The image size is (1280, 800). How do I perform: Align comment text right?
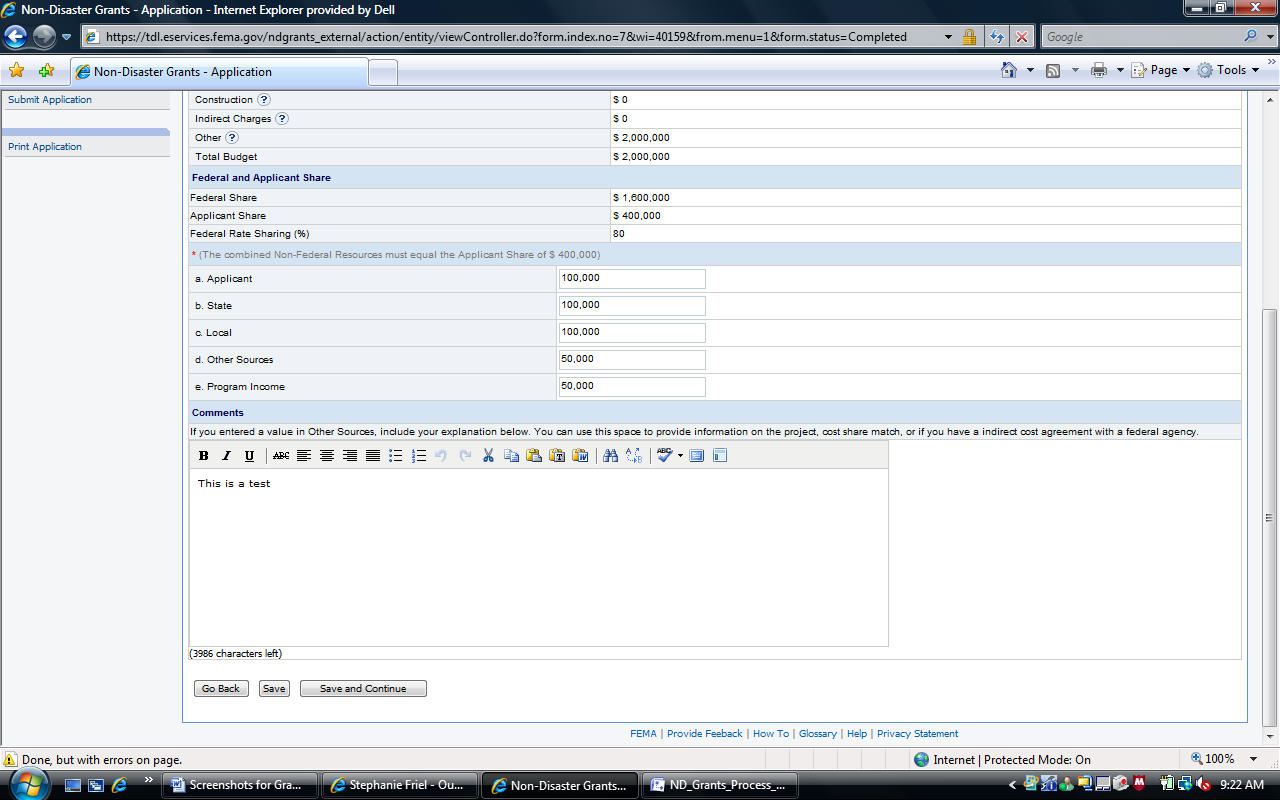click(x=350, y=456)
